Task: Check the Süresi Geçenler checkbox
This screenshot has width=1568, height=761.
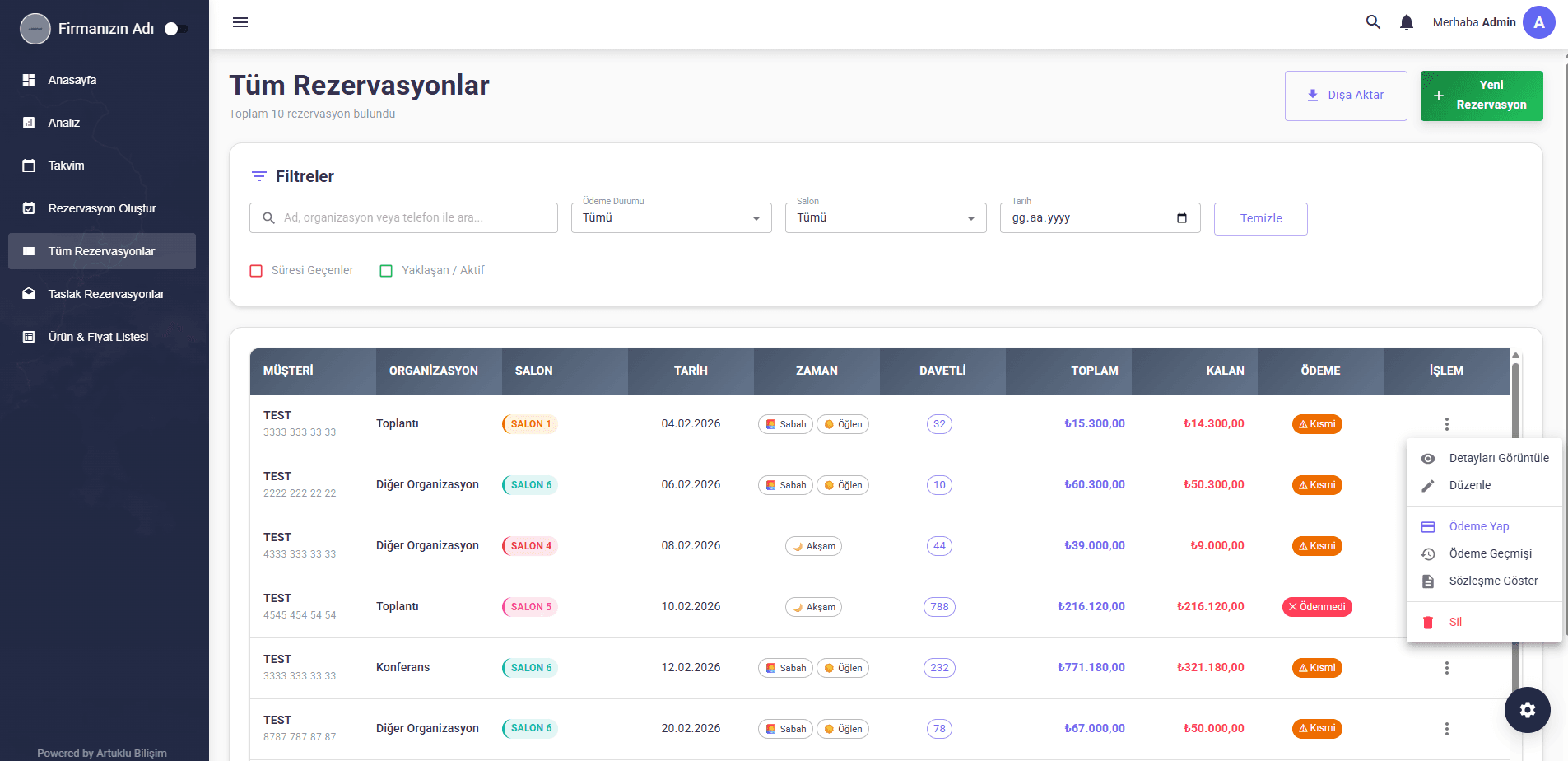Action: pos(256,271)
